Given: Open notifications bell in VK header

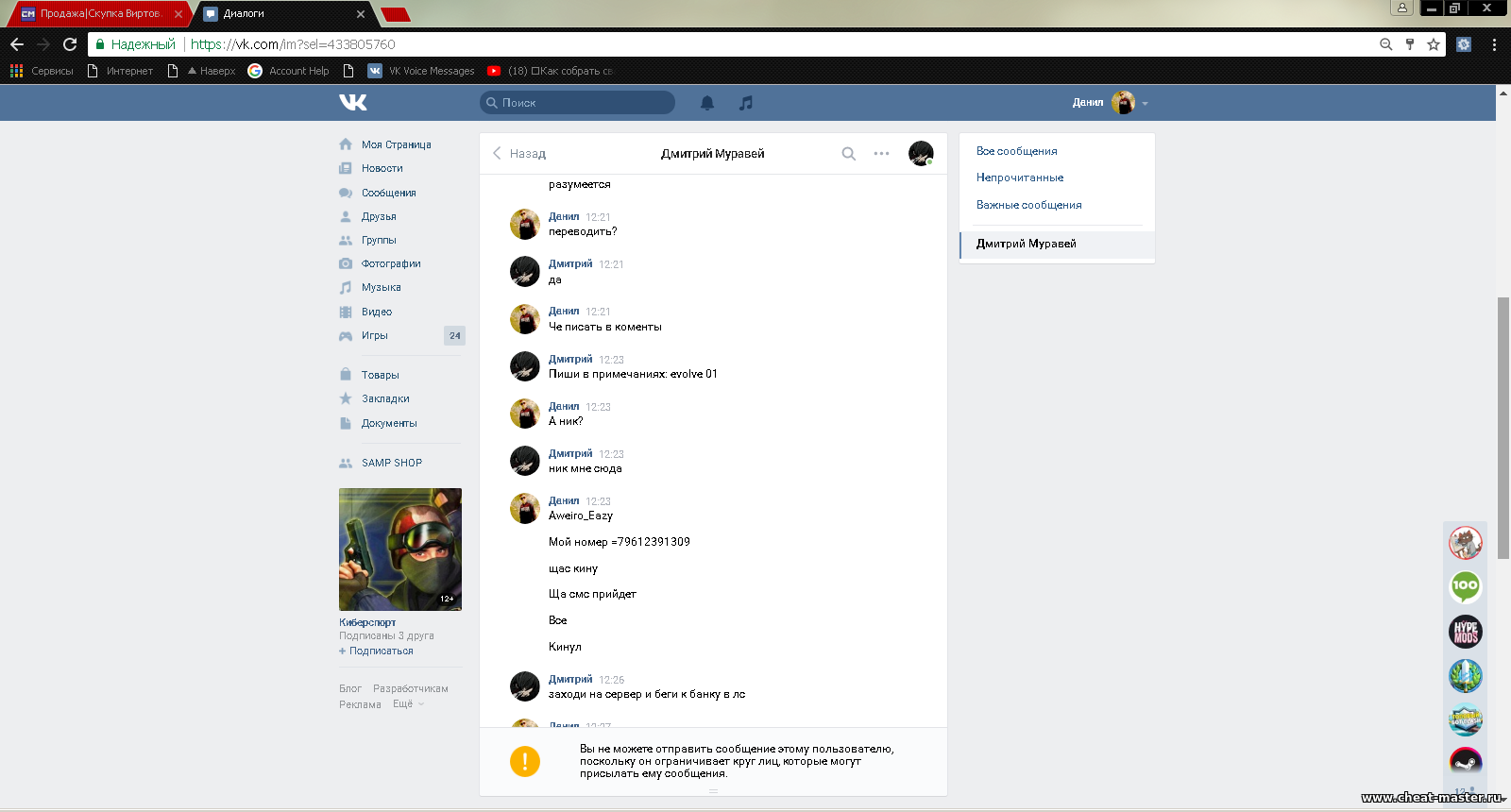Looking at the screenshot, I should [x=707, y=102].
